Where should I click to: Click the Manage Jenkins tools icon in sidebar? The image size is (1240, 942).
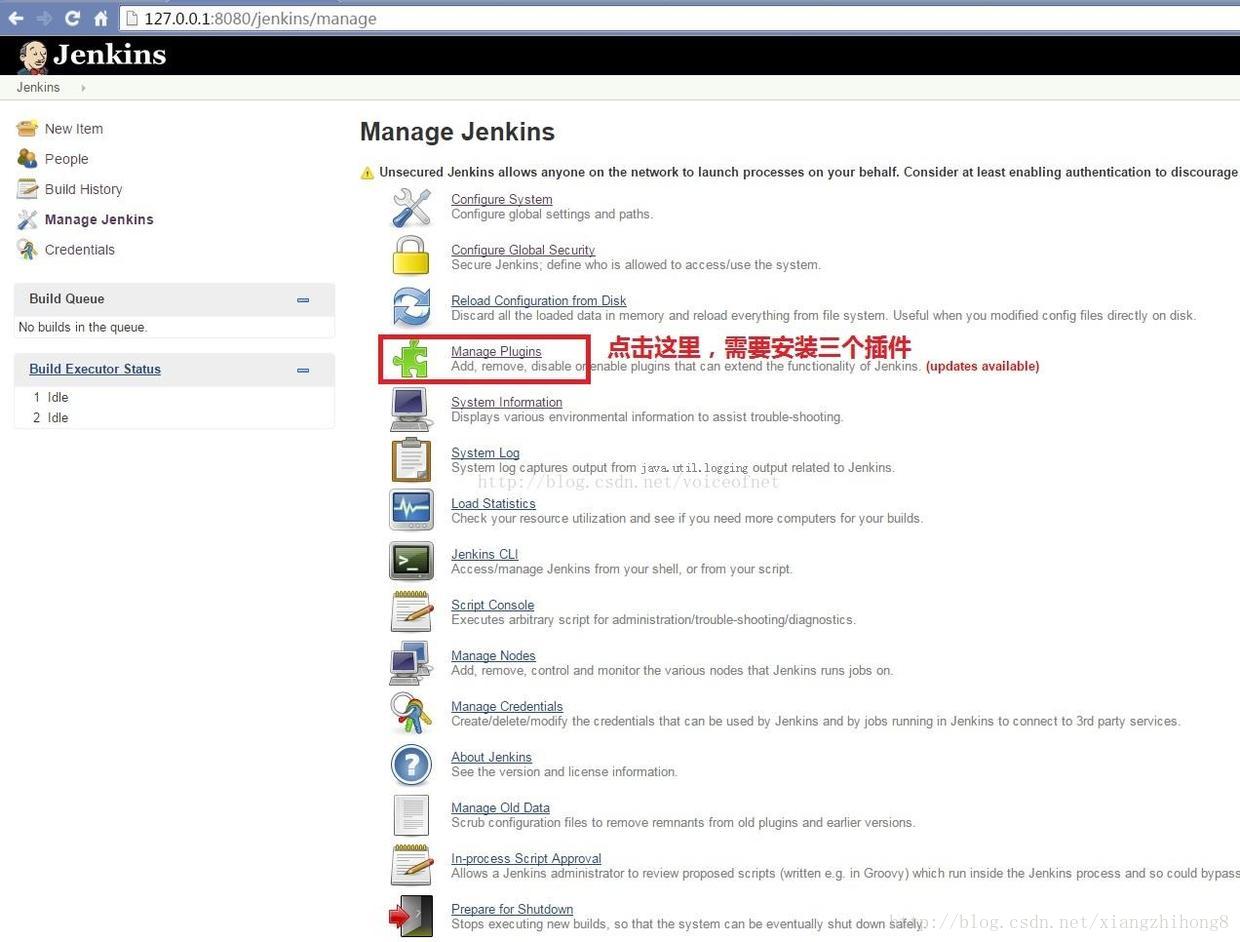[x=27, y=219]
